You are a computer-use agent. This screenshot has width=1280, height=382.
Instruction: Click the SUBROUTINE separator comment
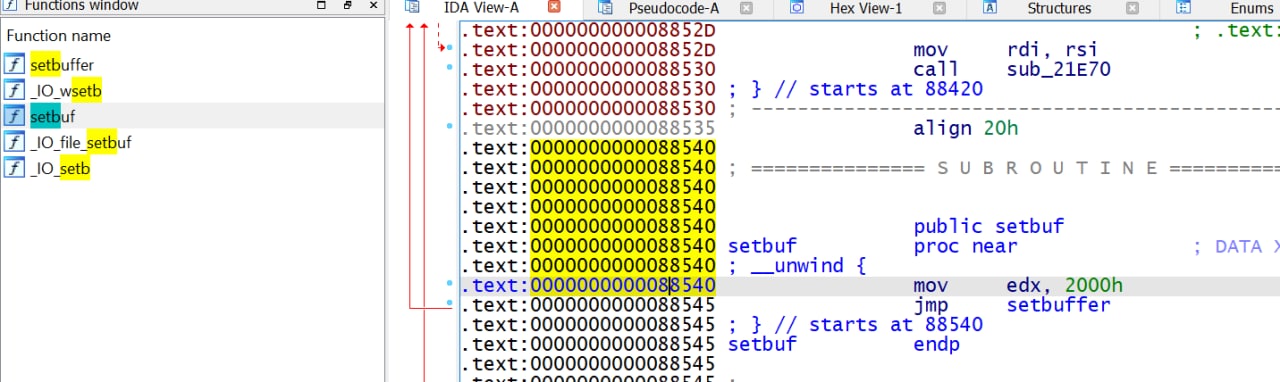[1003, 167]
